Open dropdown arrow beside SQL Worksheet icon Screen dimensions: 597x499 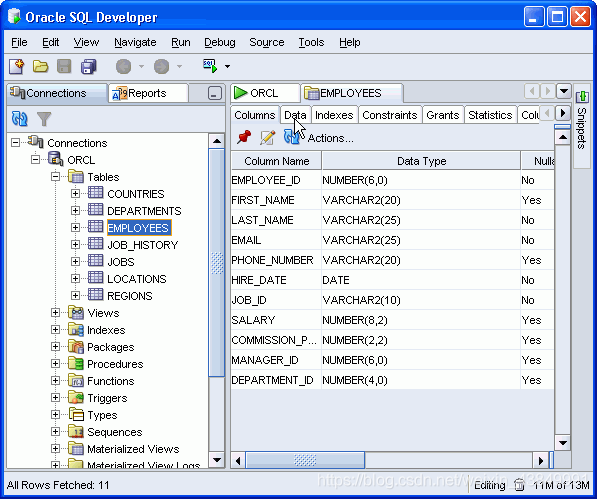(227, 67)
